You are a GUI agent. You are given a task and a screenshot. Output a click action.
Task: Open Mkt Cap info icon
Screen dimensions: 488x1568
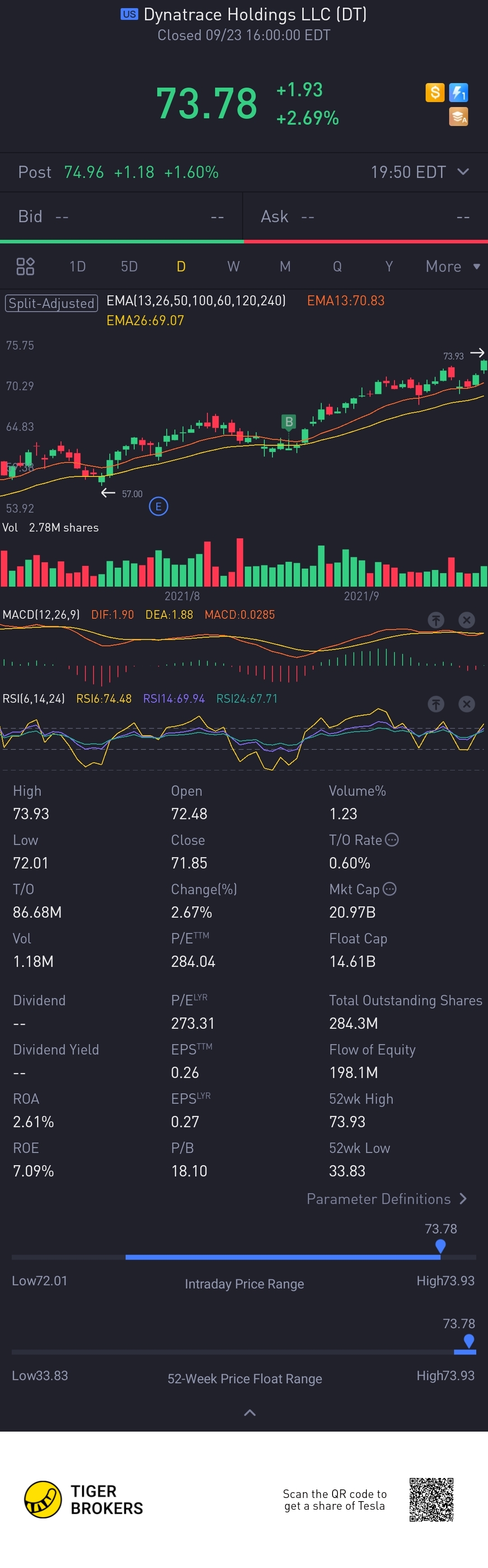click(x=389, y=889)
